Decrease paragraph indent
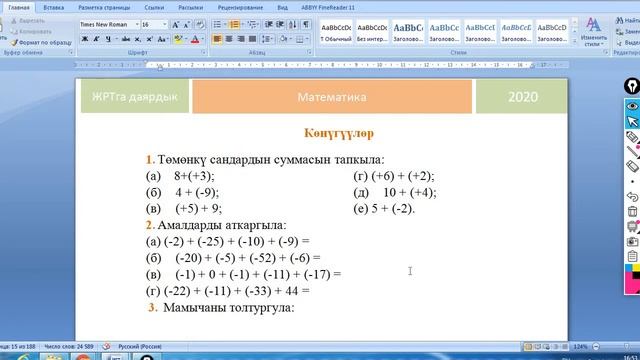Viewport: 640px width, 360px height. (x=269, y=24)
